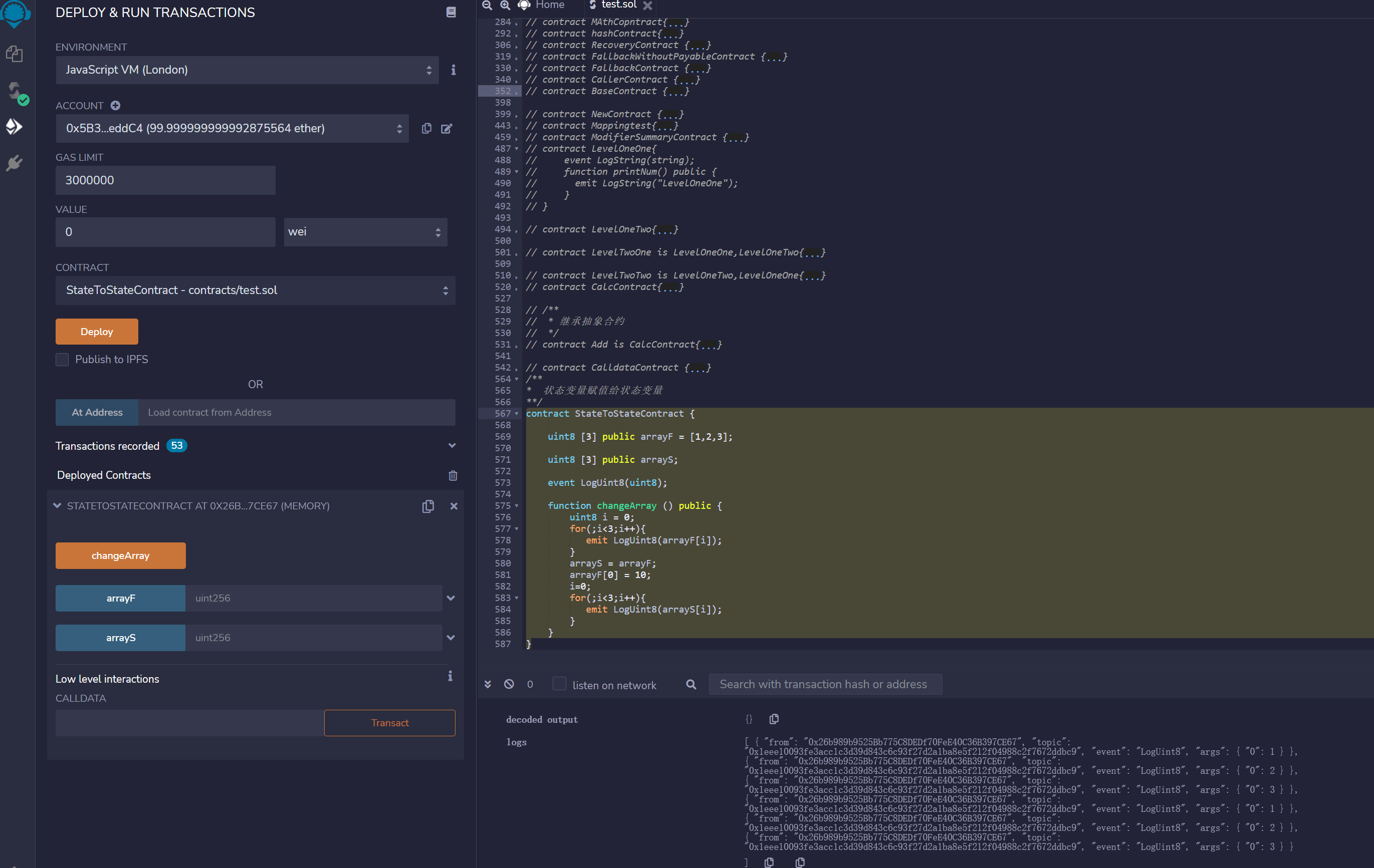
Task: Click the plus icon next to ACCOUNT
Action: coord(115,106)
